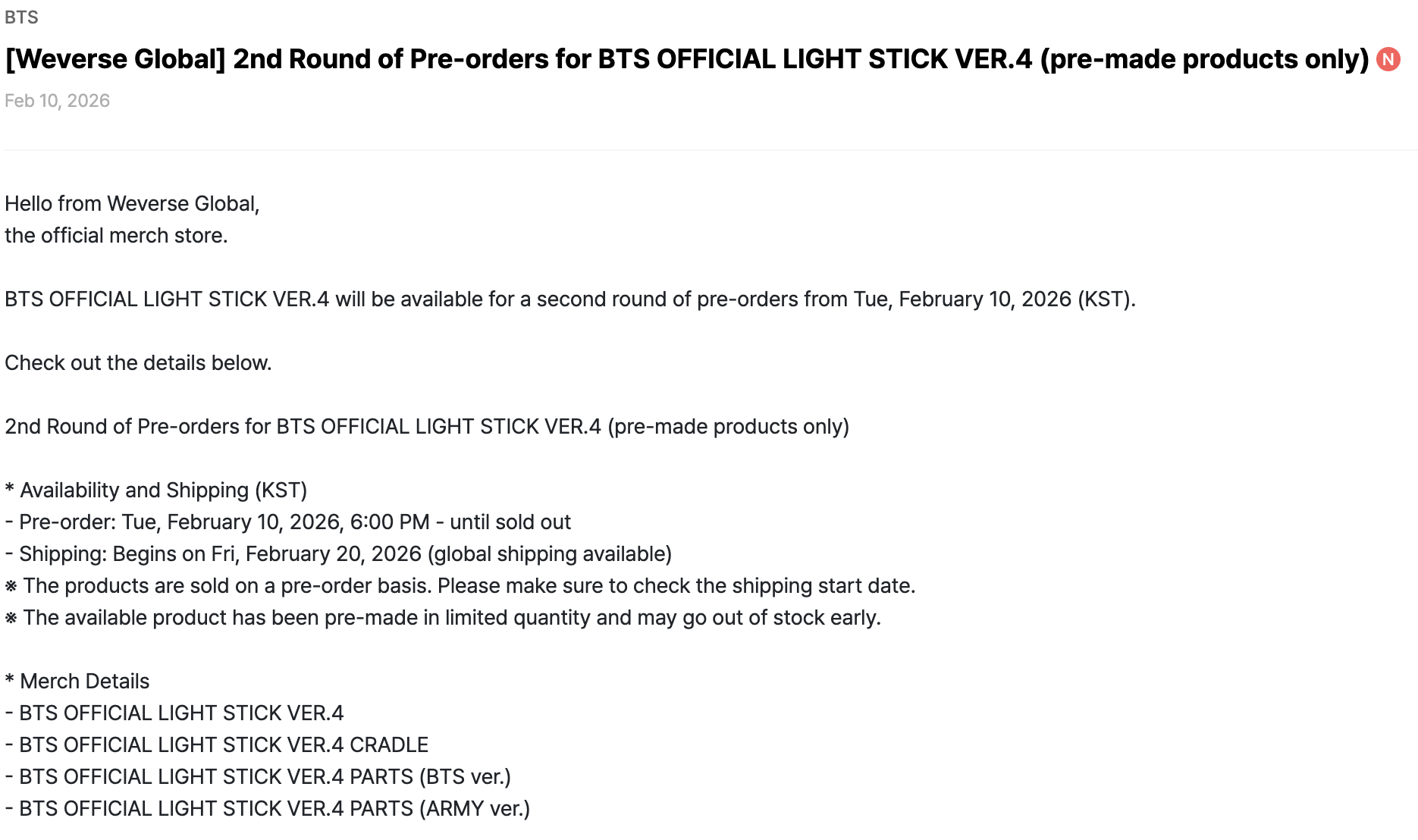Viewport: 1418px width, 840px height.
Task: Click the Feb 10, 2026 post date
Action: [57, 101]
